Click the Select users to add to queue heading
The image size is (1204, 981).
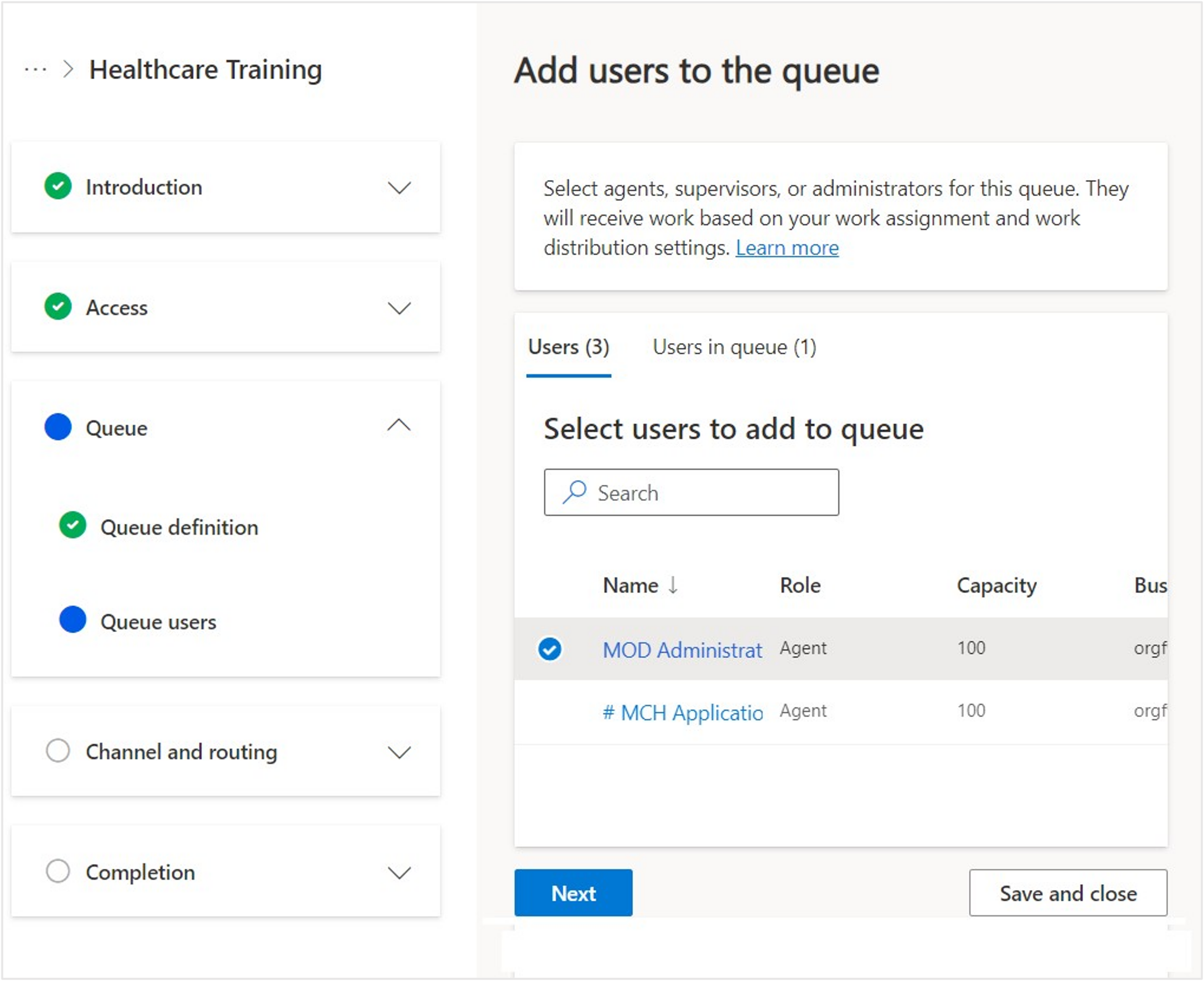[733, 429]
